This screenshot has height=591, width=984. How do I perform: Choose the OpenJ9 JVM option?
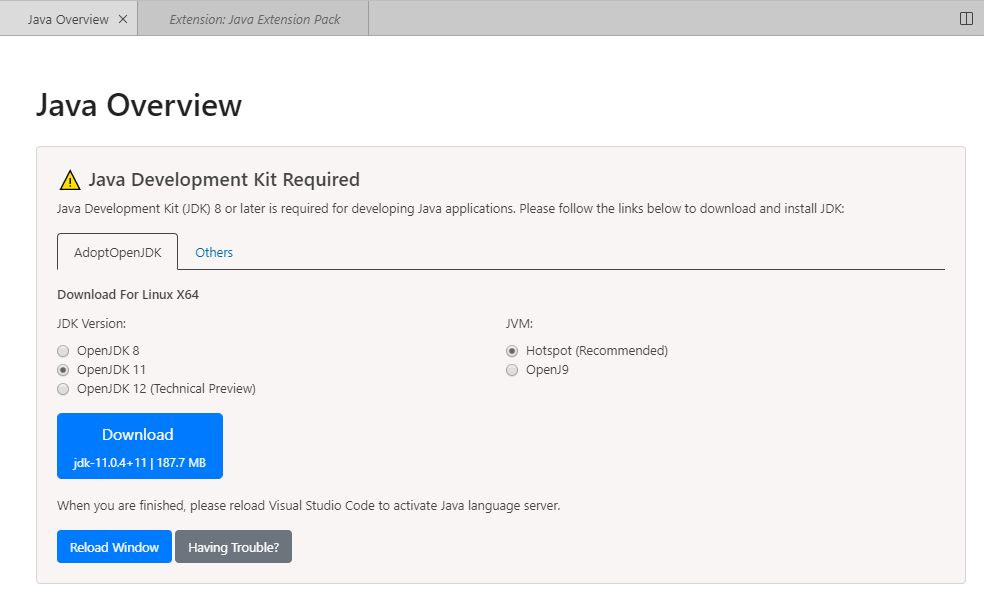coord(512,369)
